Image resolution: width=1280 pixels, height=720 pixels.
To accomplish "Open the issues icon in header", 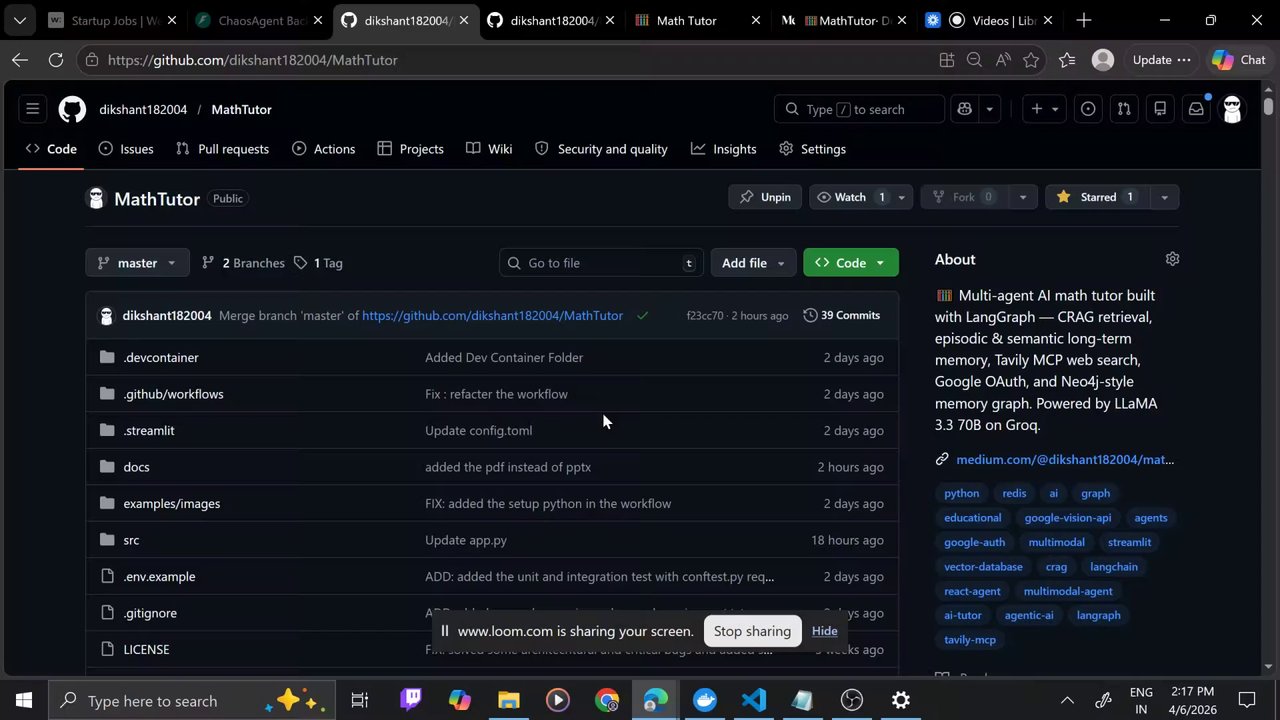I will click(1088, 109).
